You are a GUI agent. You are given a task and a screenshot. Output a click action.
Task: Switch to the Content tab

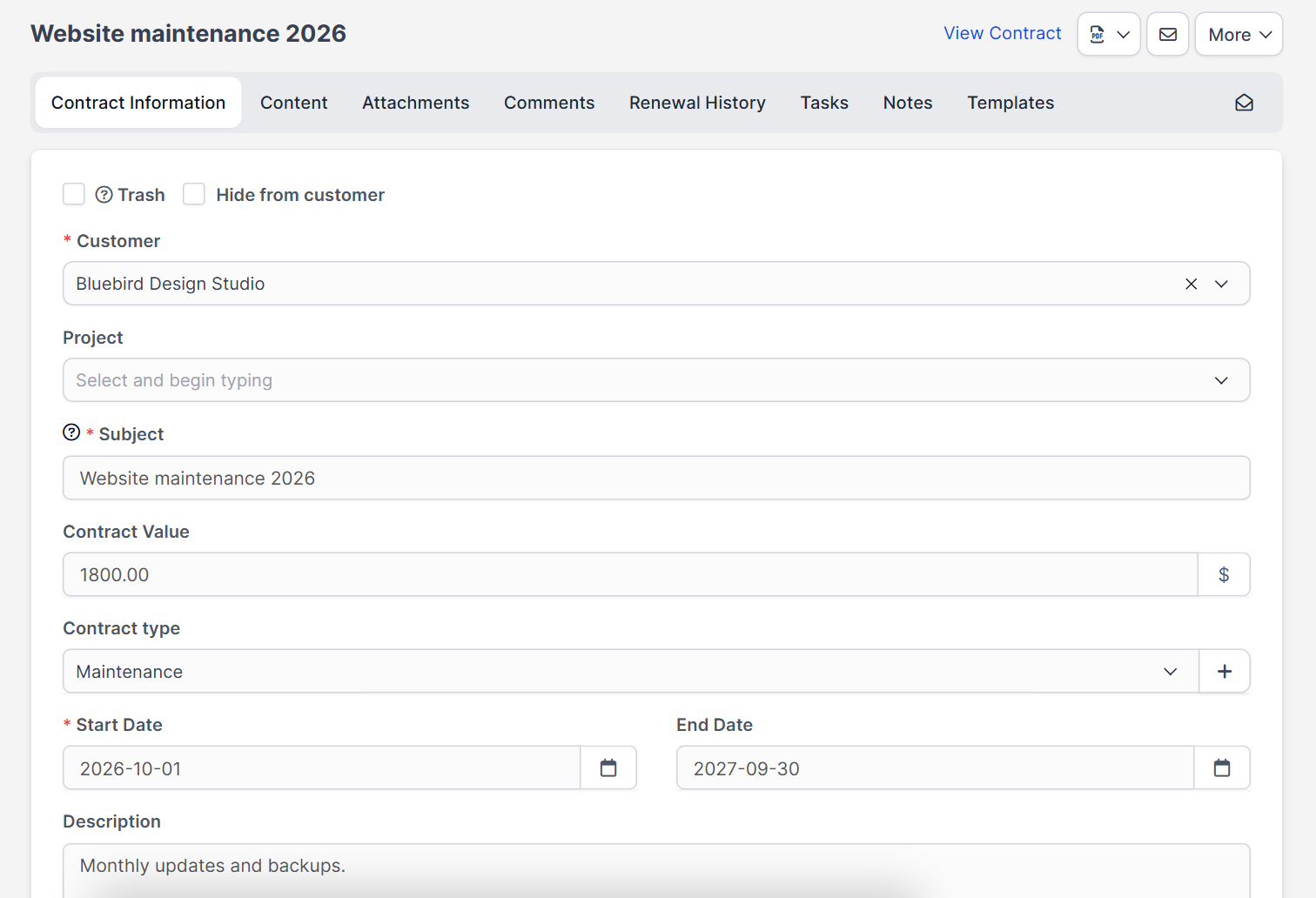[294, 103]
